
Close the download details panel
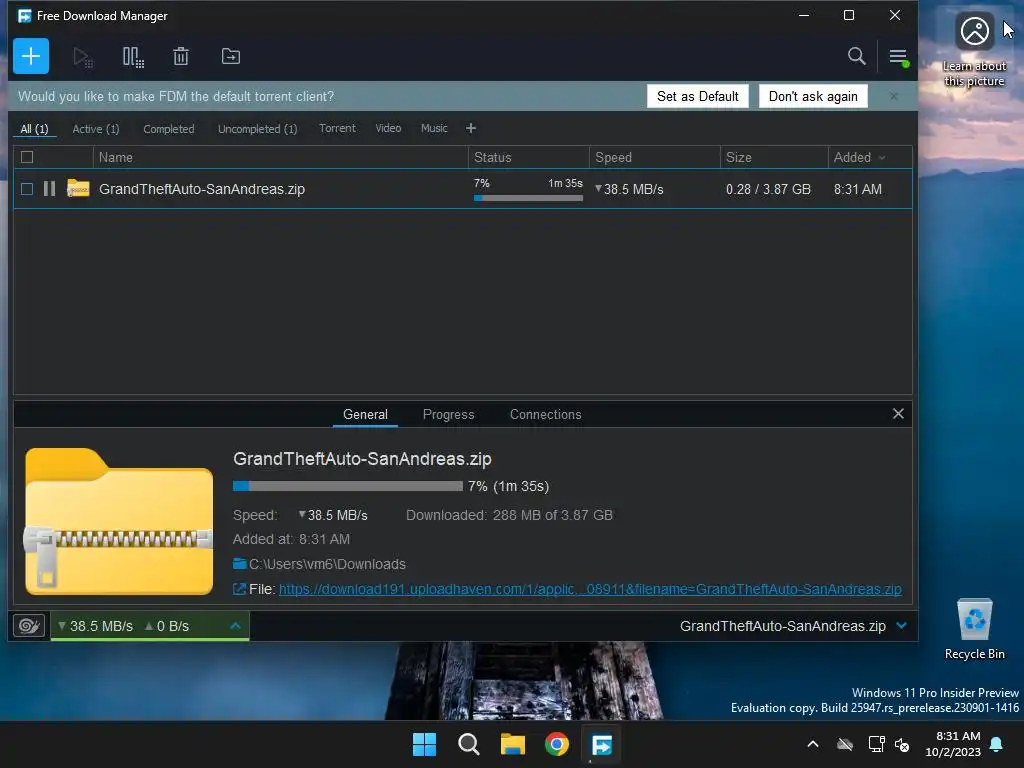pos(898,413)
